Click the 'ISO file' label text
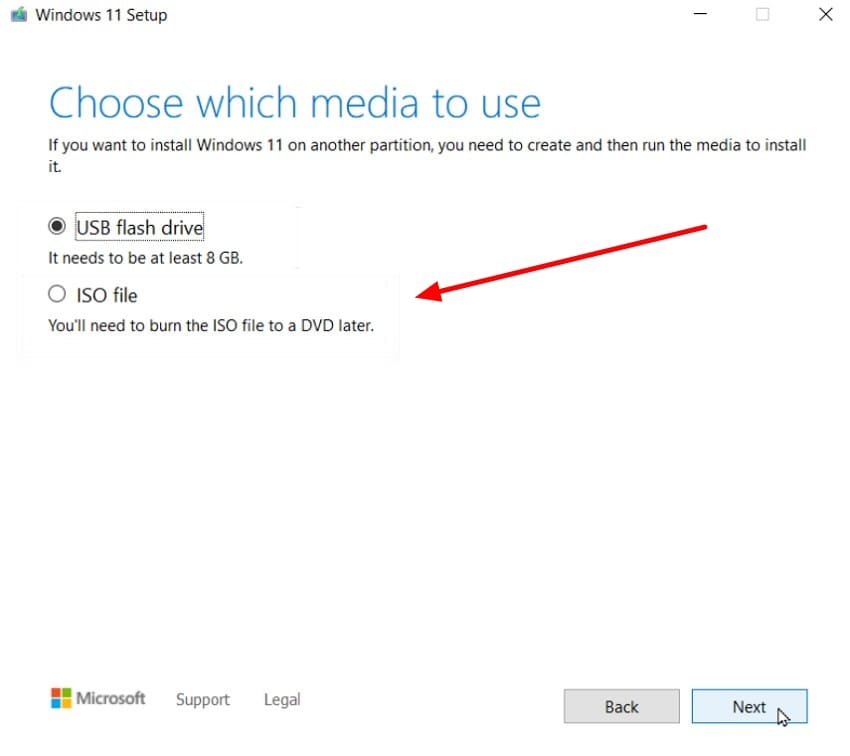Image resolution: width=850 pixels, height=756 pixels. (x=107, y=295)
